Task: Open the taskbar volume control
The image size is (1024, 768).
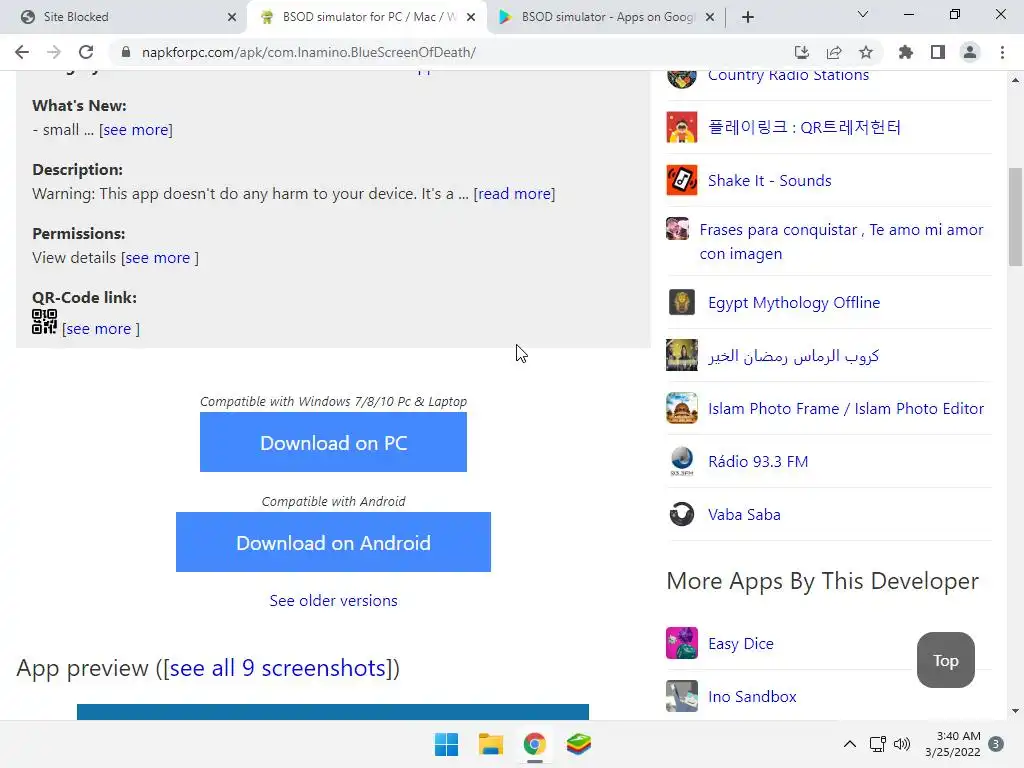Action: pos(902,744)
